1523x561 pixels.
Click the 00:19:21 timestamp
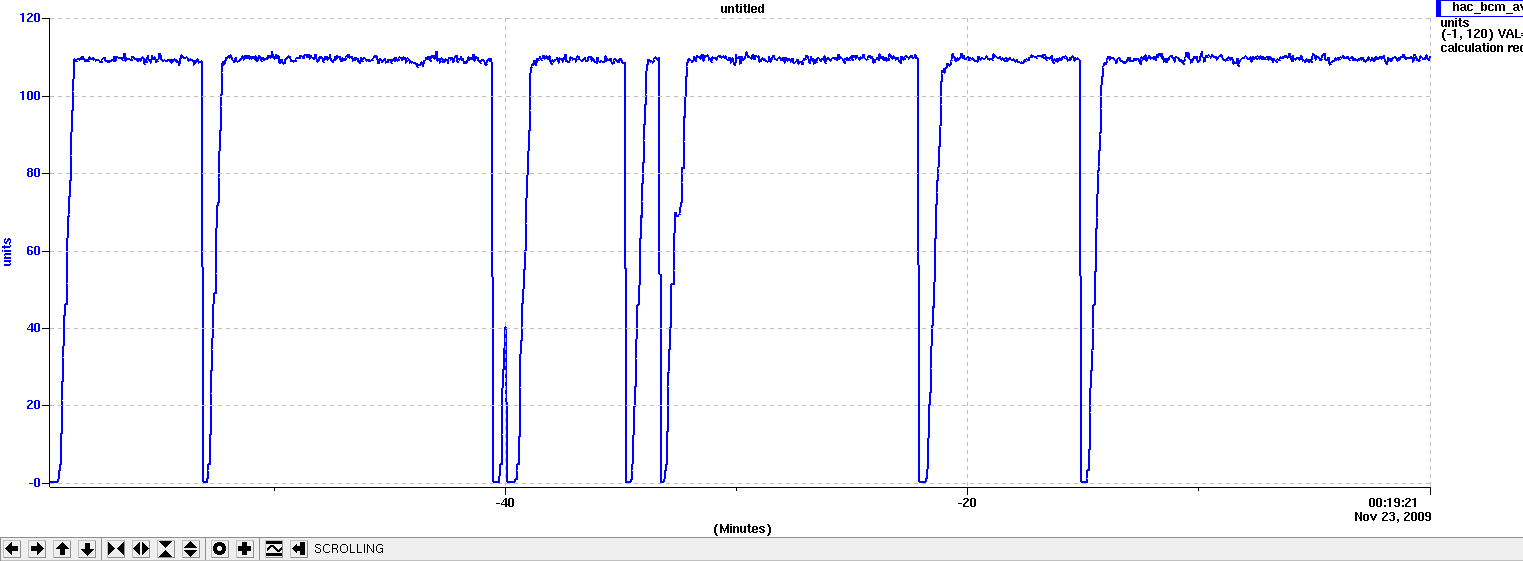pos(1394,503)
